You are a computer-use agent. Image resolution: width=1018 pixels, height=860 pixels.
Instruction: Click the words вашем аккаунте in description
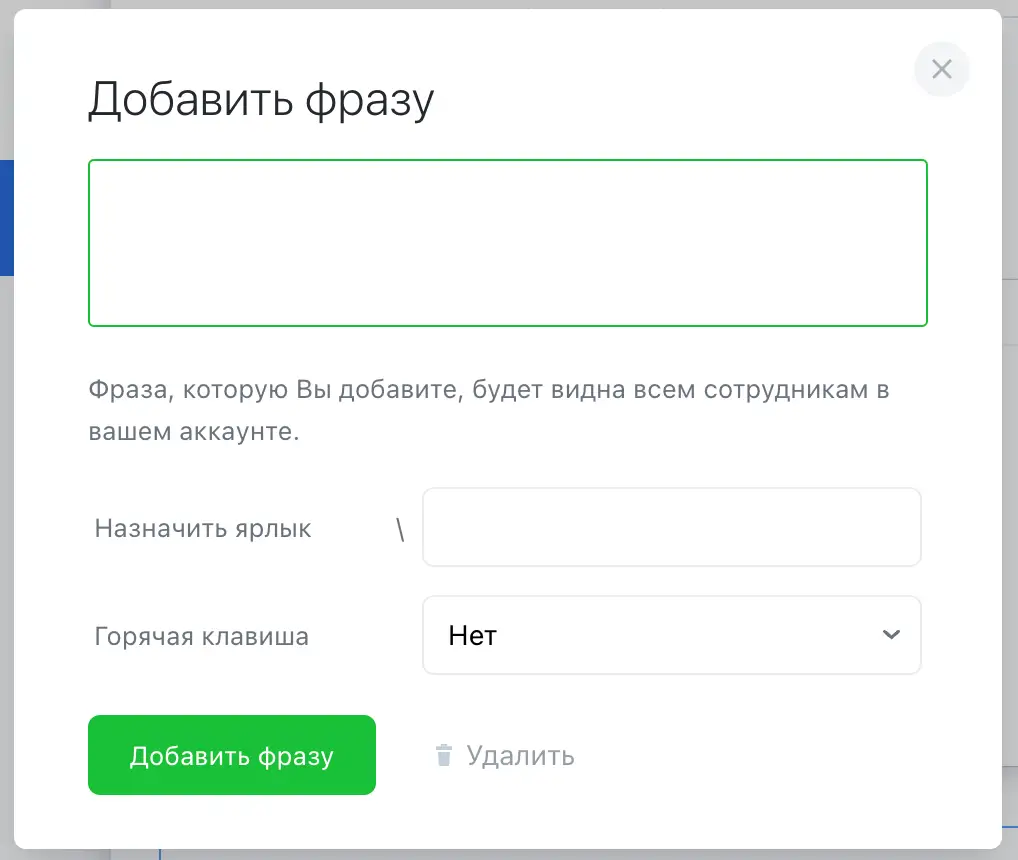[193, 435]
